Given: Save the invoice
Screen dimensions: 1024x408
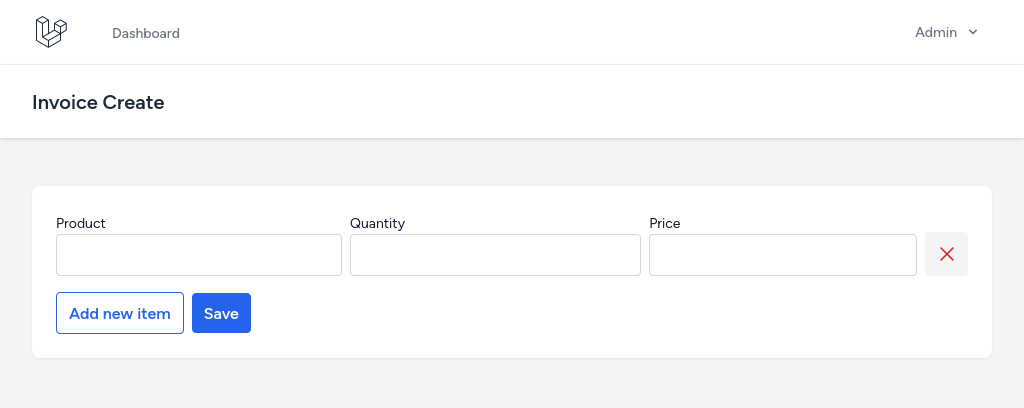Looking at the screenshot, I should coord(221,313).
